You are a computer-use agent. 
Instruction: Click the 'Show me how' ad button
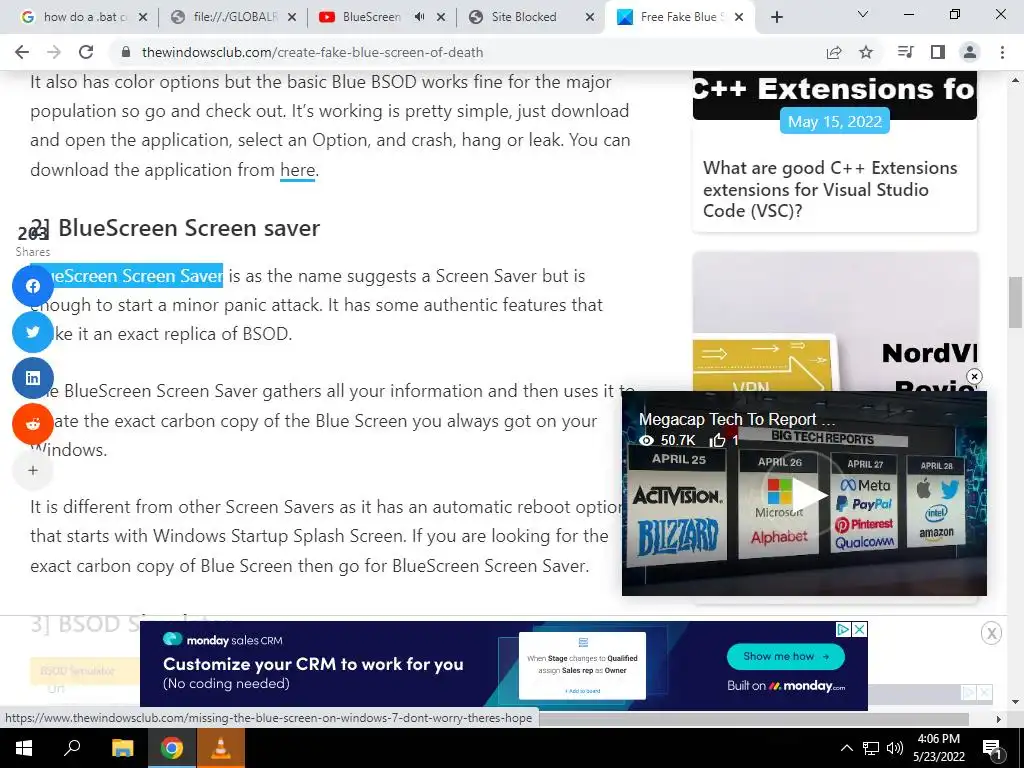[x=786, y=656]
